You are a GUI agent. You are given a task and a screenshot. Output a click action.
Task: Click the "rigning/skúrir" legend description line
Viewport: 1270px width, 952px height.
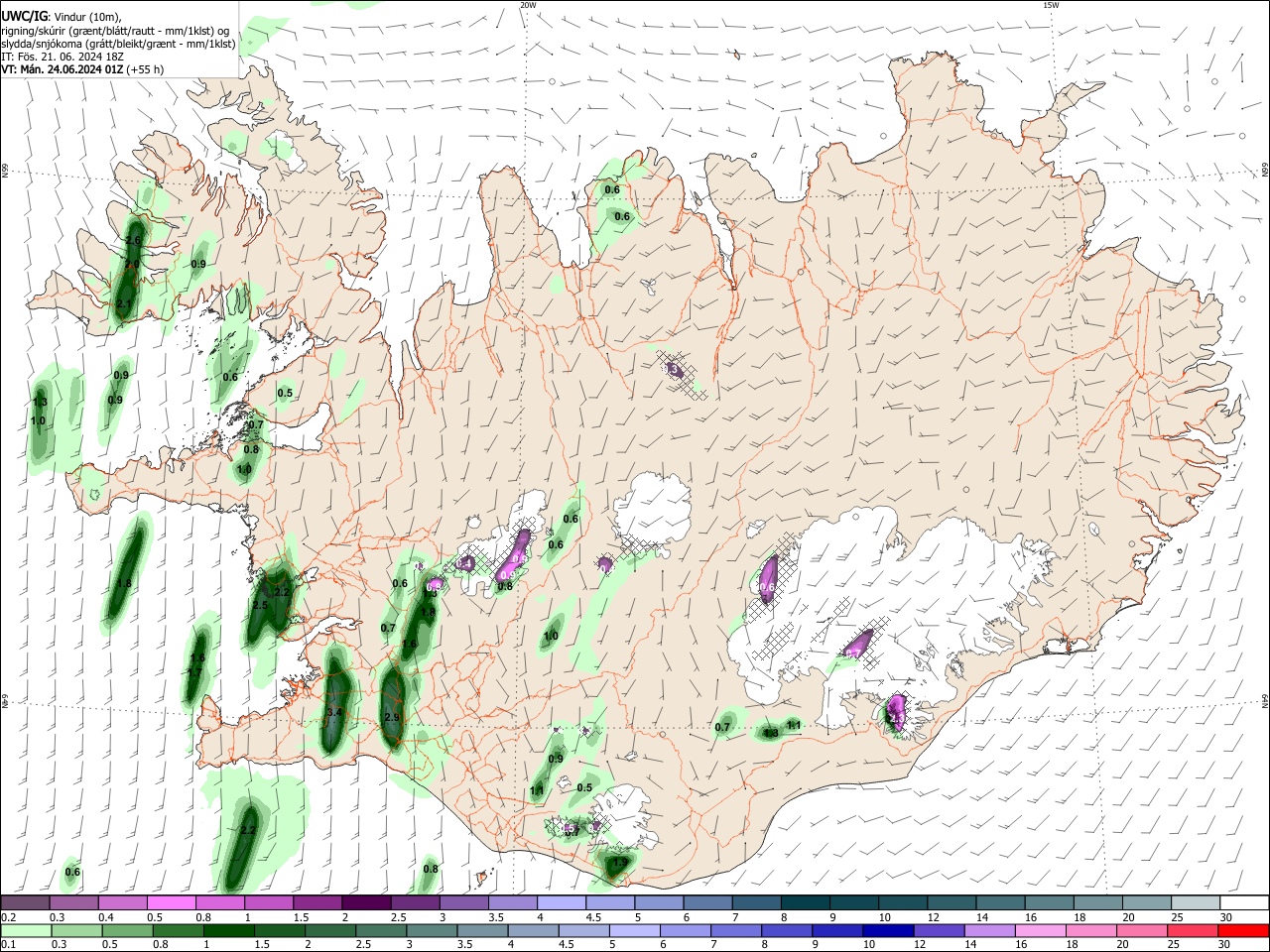(x=115, y=31)
